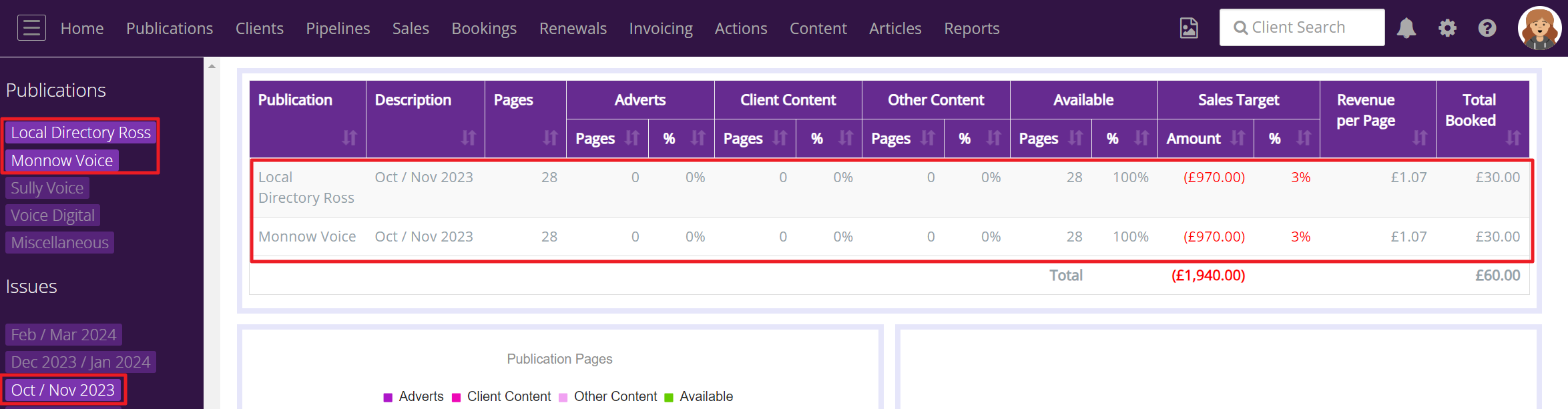Select Local Directory Ross table row name
This screenshot has height=409, width=1568.
306,187
